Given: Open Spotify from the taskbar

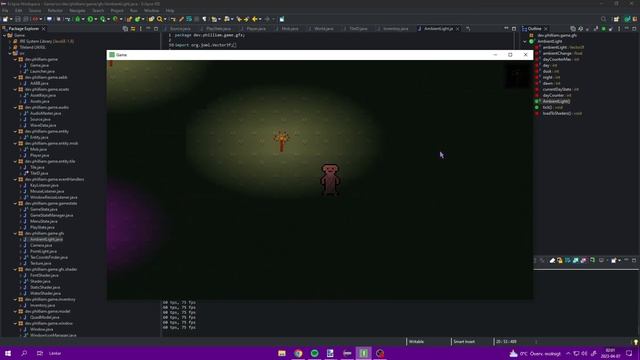Looking at the screenshot, I should point(315,353).
